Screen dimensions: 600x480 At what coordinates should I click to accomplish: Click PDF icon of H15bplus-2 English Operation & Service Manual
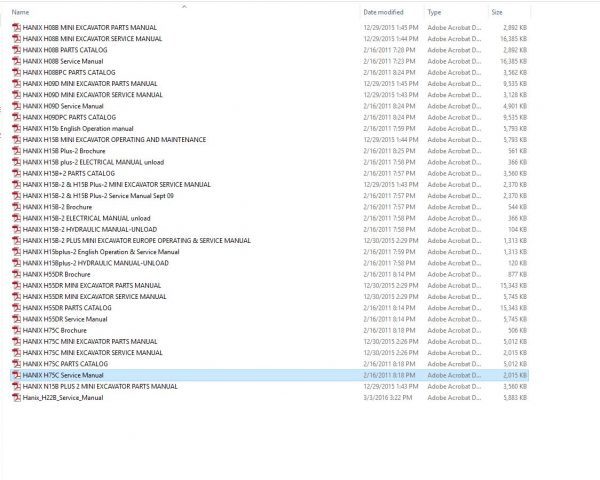16,252
